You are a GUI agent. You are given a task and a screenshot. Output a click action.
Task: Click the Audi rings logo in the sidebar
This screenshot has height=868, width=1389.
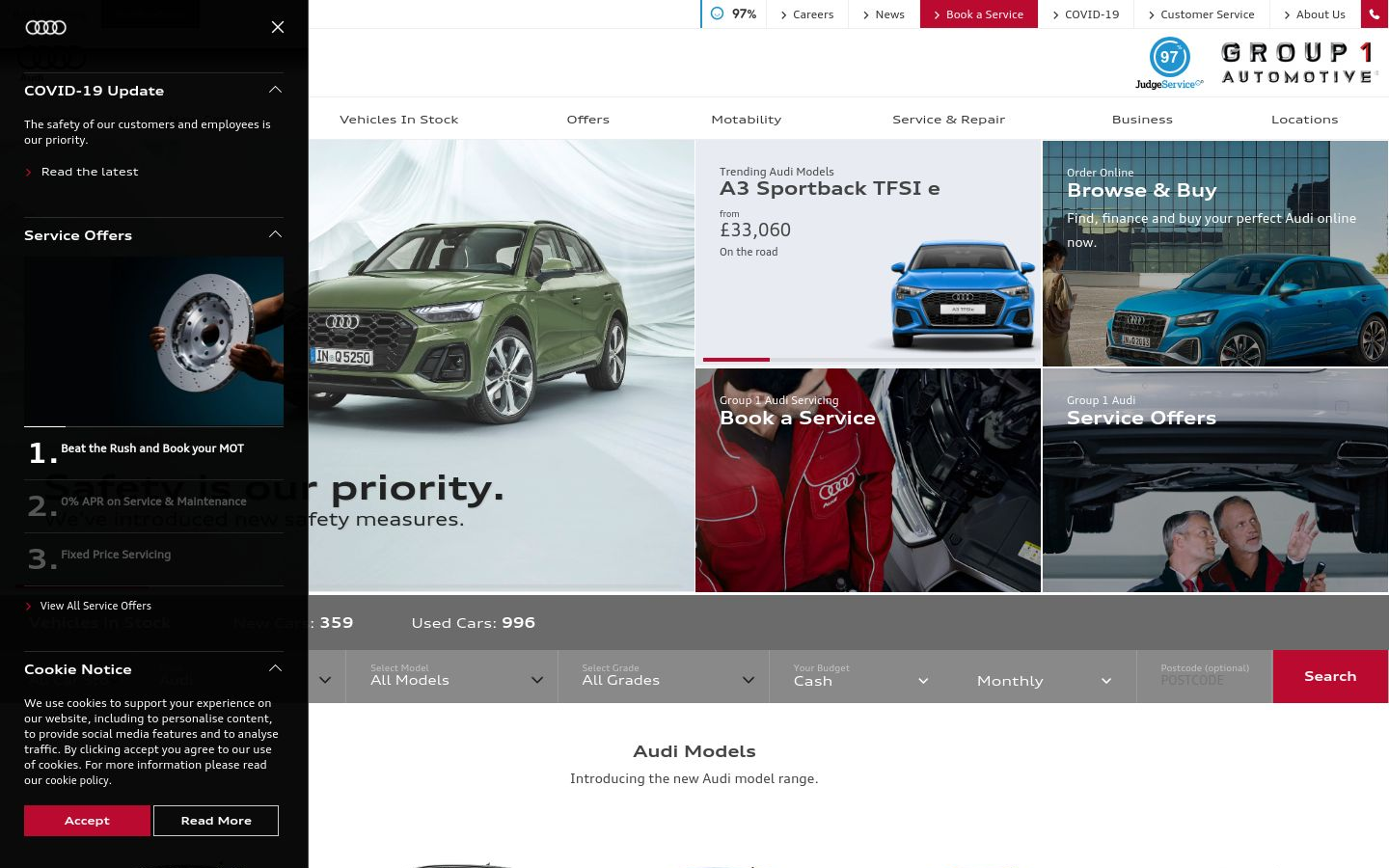pyautogui.click(x=45, y=27)
